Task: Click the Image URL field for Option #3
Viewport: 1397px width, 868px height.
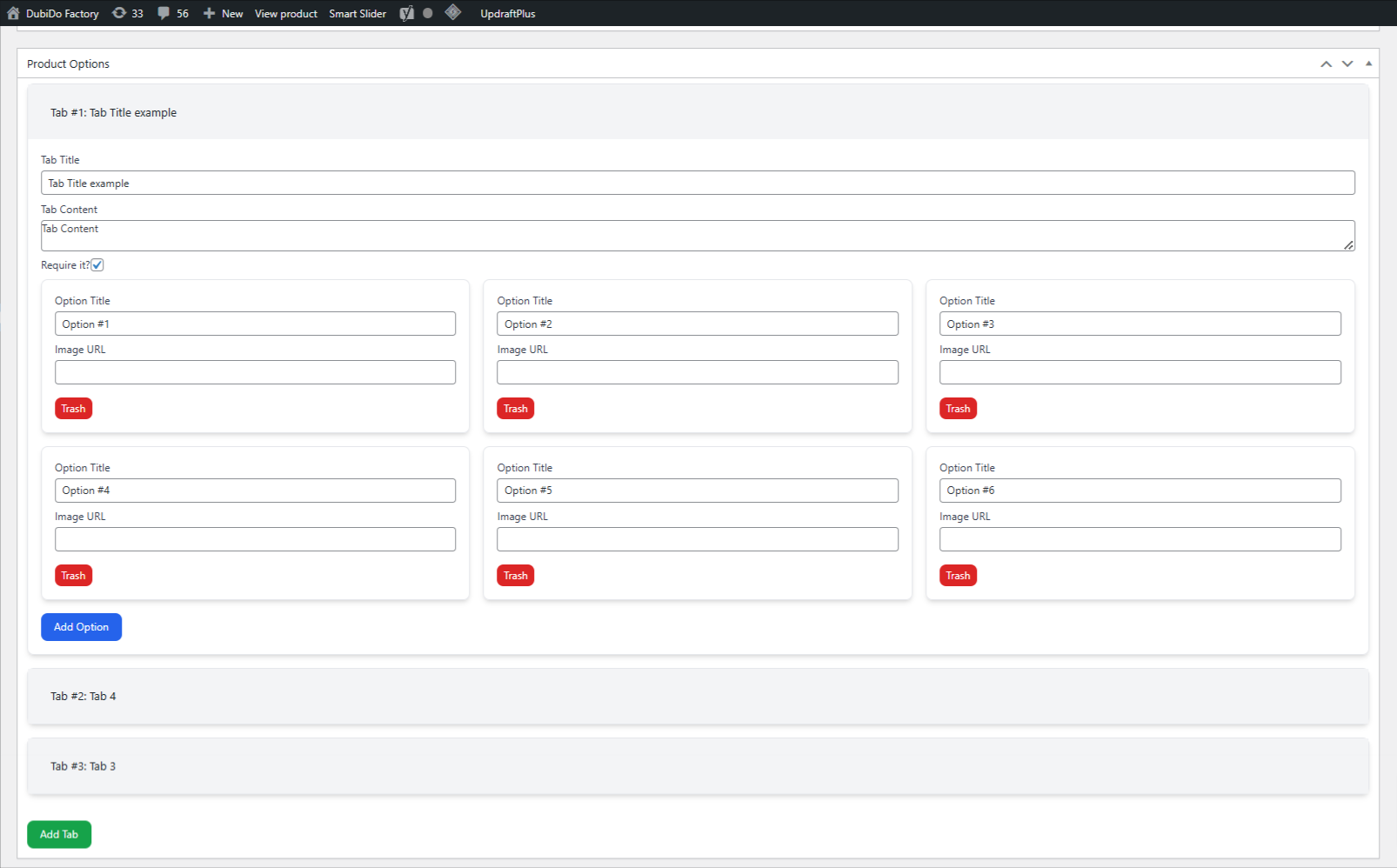Action: [1140, 372]
